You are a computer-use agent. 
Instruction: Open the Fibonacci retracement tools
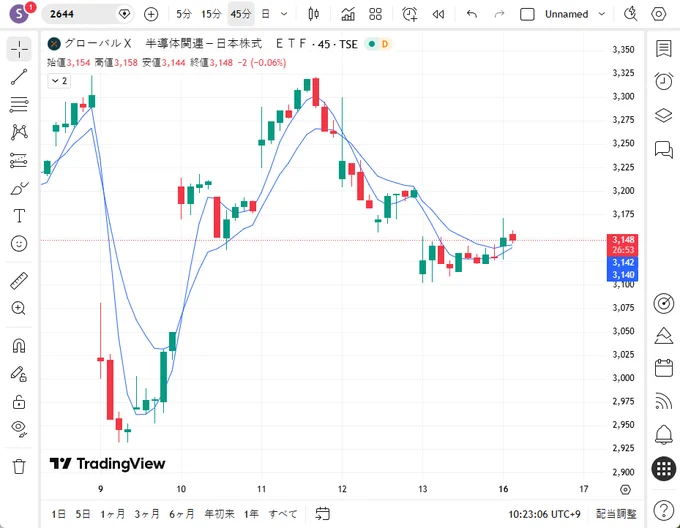coord(19,104)
